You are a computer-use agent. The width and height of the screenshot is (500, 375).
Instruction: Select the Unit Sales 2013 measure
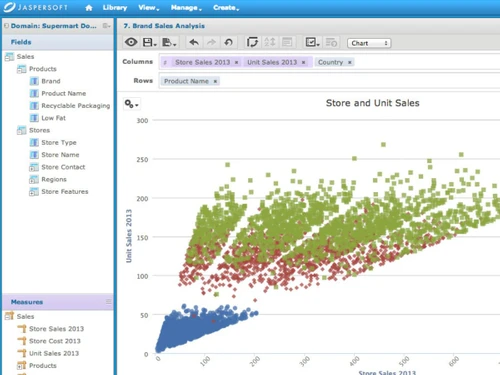click(54, 353)
